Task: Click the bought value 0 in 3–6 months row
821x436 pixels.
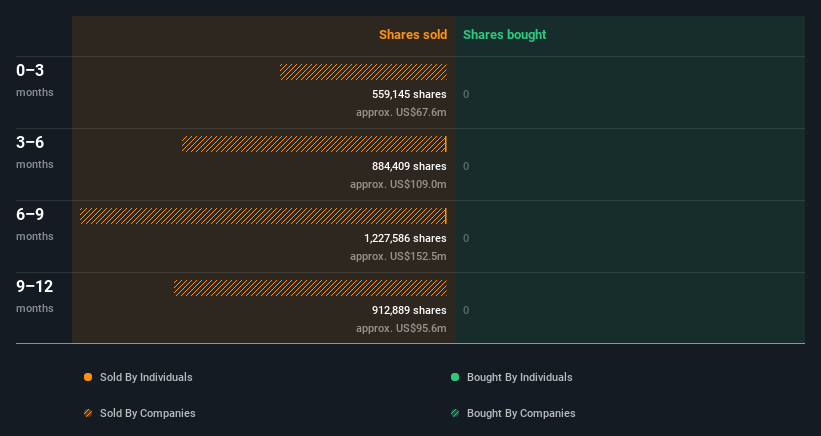Action: pyautogui.click(x=466, y=166)
